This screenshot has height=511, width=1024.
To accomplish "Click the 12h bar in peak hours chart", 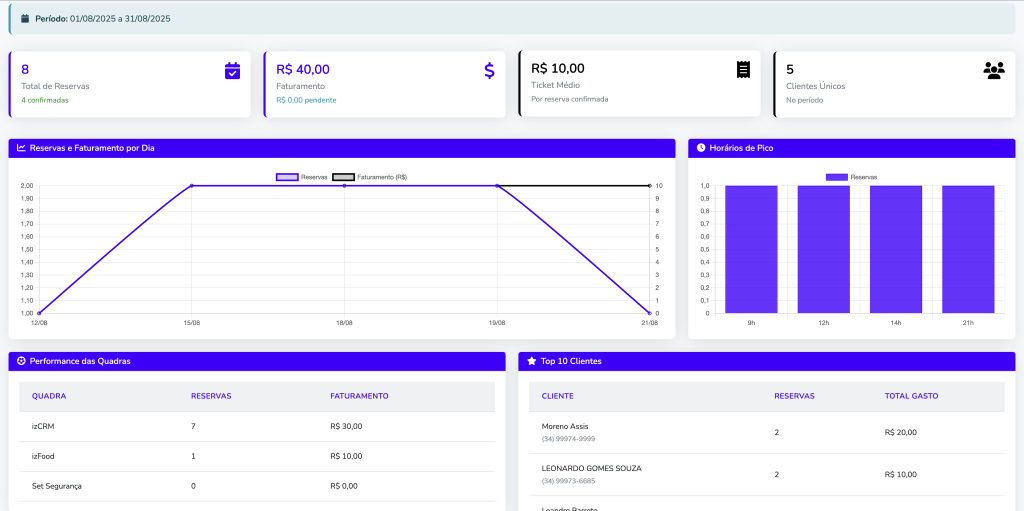I will pyautogui.click(x=824, y=249).
